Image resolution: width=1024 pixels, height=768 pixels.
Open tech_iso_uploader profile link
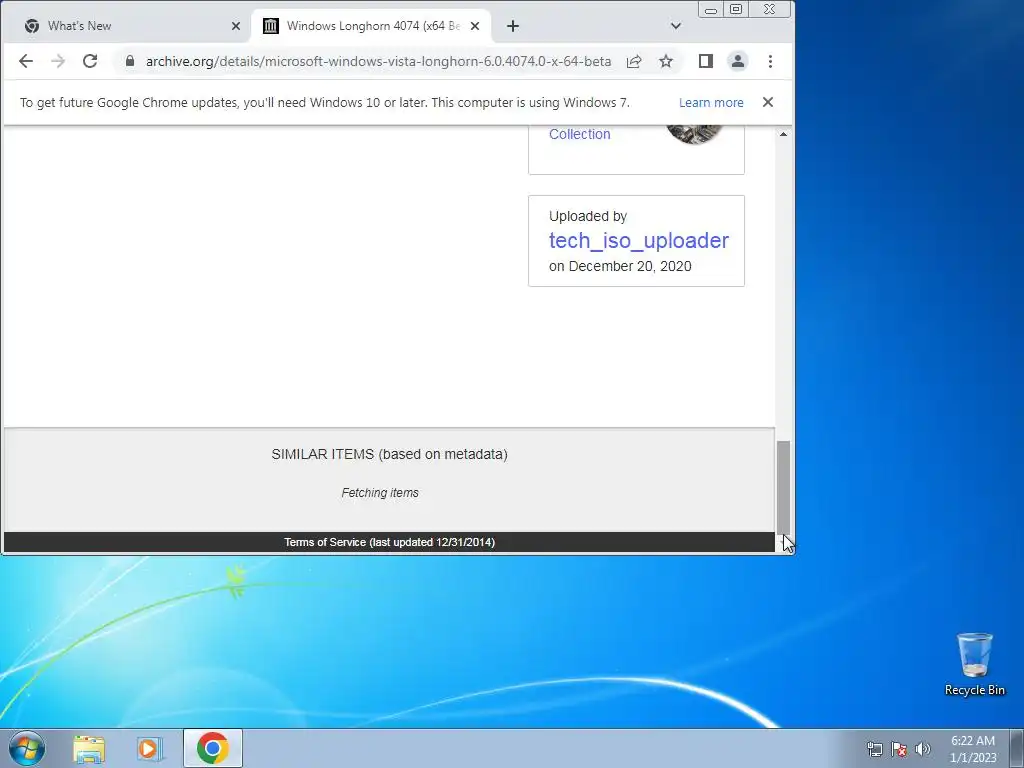pos(639,240)
